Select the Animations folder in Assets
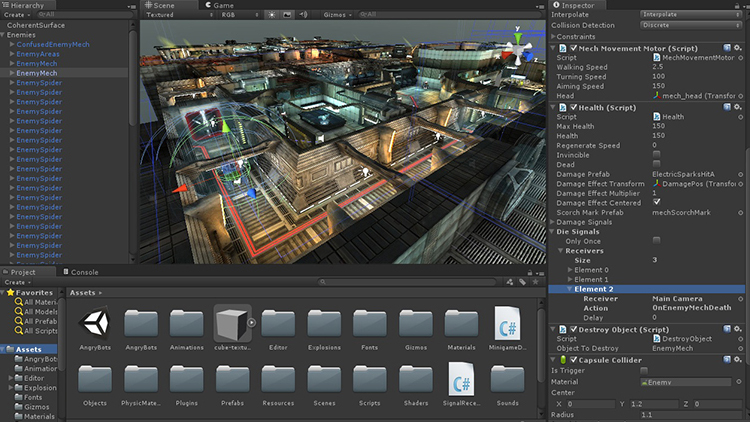The height and width of the screenshot is (422, 750). point(187,323)
